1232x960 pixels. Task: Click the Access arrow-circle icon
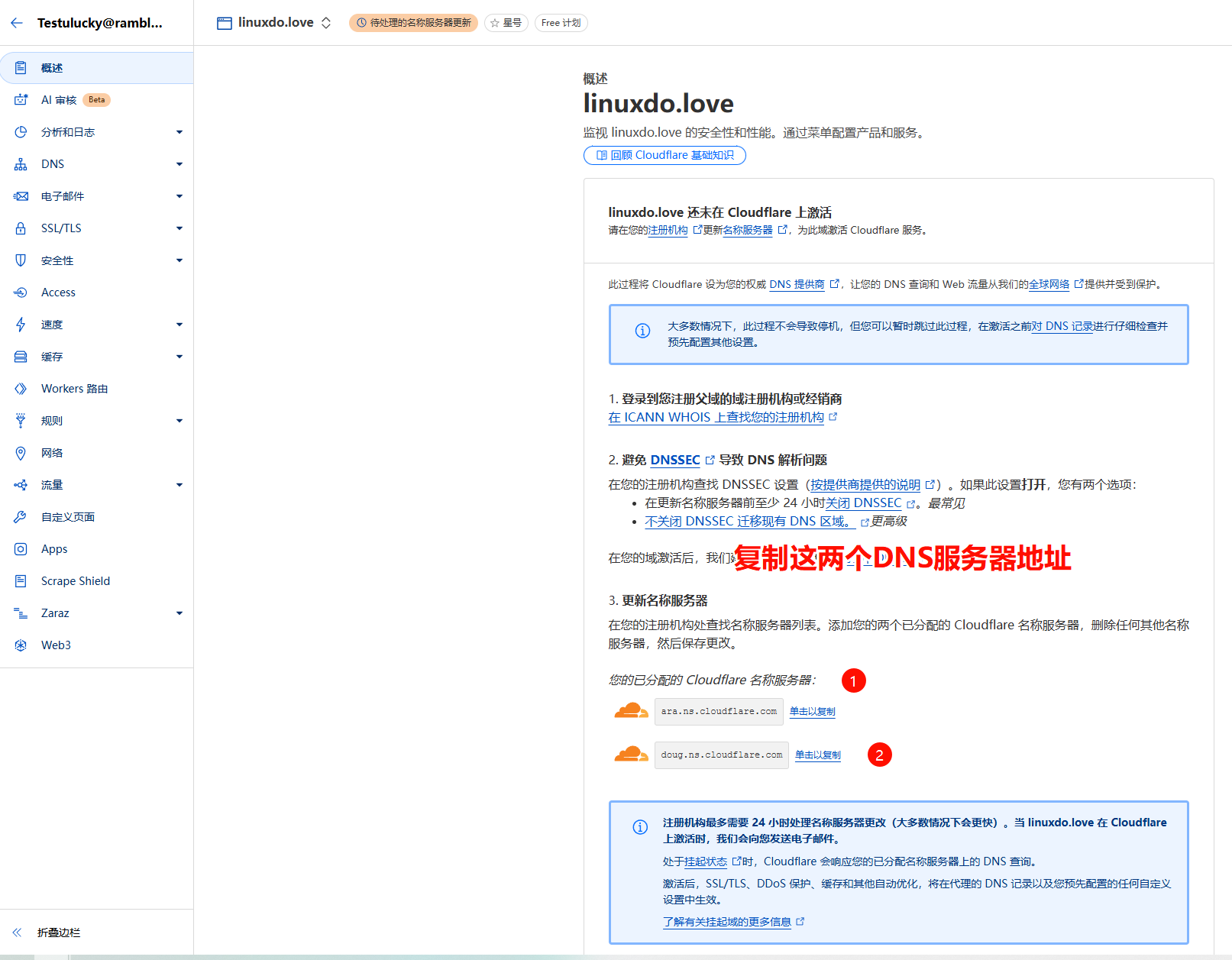21,293
